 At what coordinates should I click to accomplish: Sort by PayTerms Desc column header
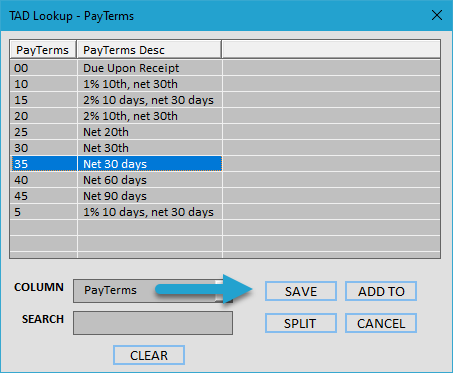[149, 50]
